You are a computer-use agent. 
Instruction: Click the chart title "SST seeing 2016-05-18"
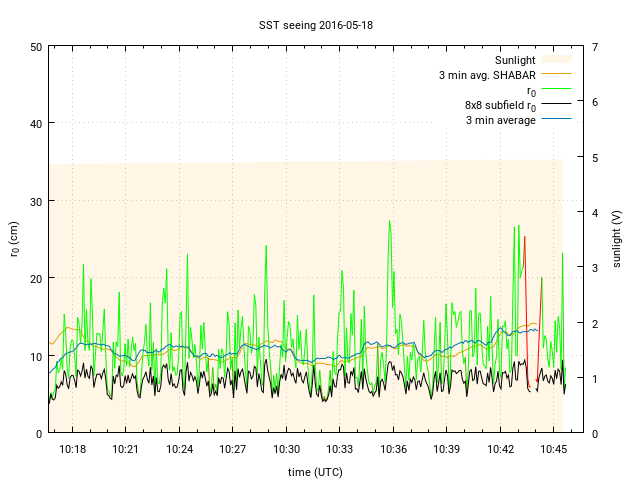click(x=320, y=24)
